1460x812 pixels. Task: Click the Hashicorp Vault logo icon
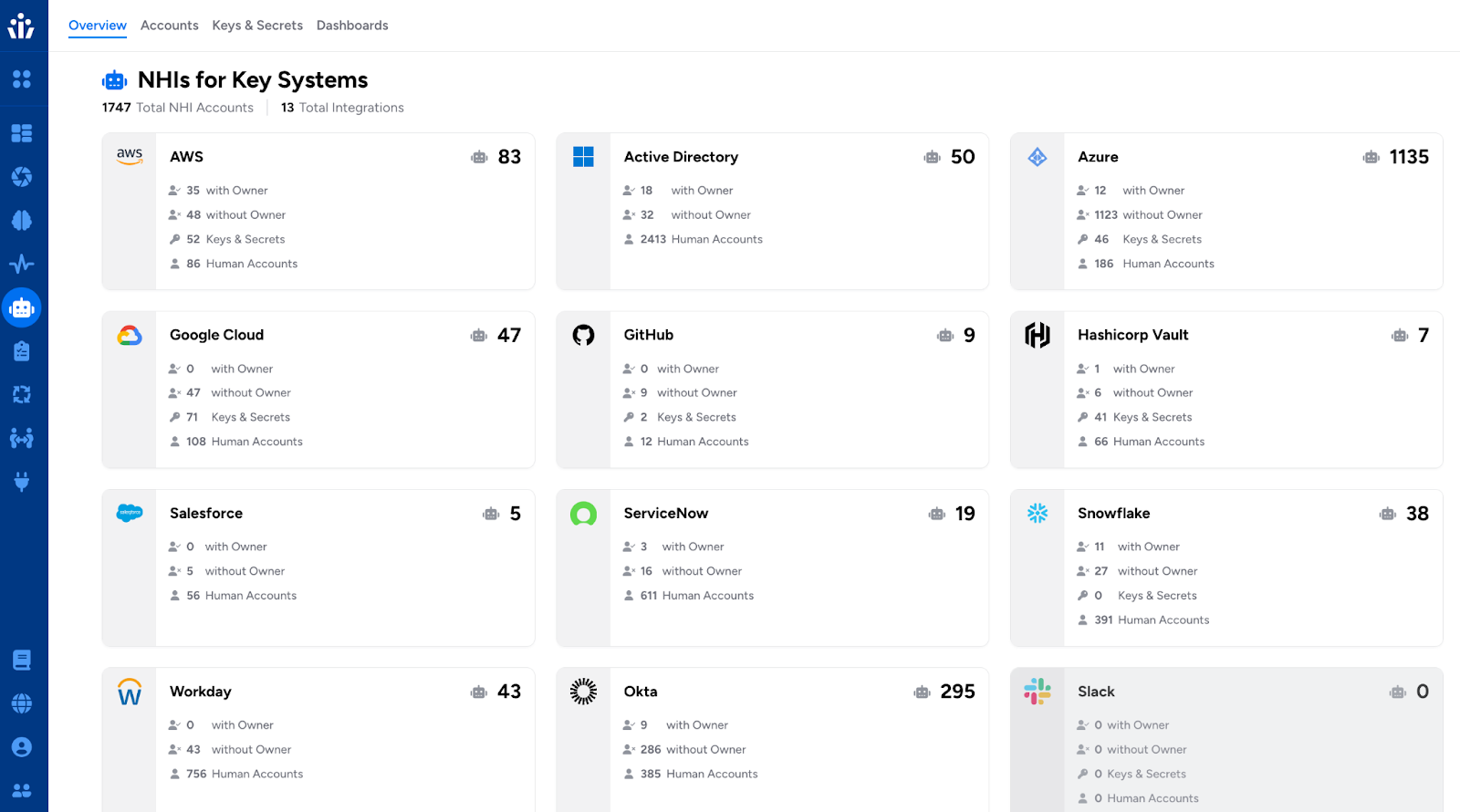tap(1038, 335)
